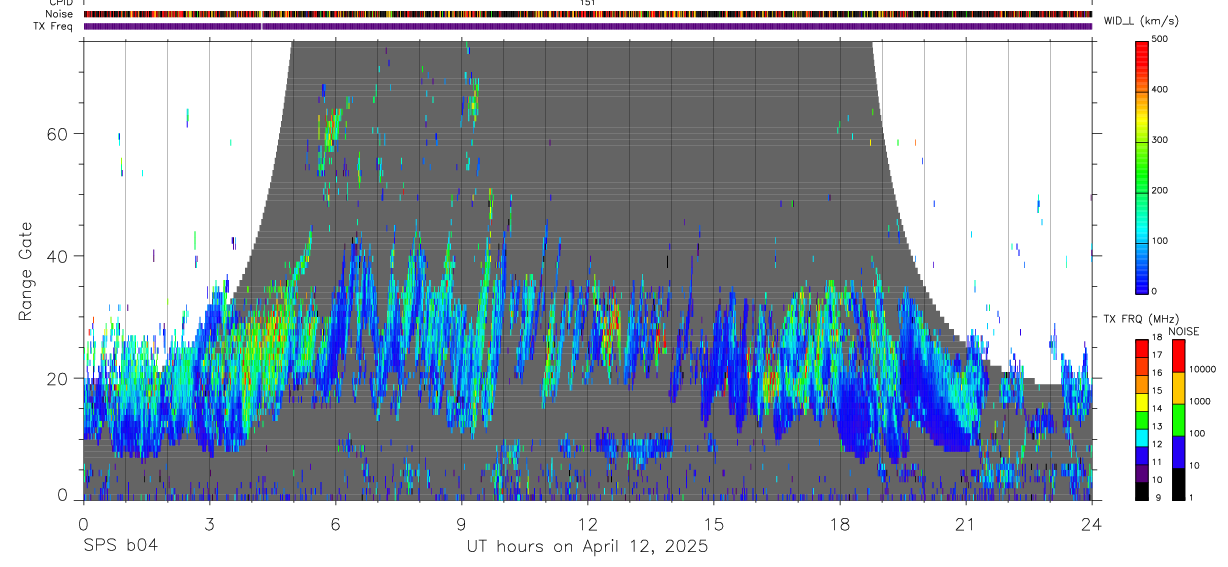
Task: Click the SPS b04 beam label
Action: point(120,547)
